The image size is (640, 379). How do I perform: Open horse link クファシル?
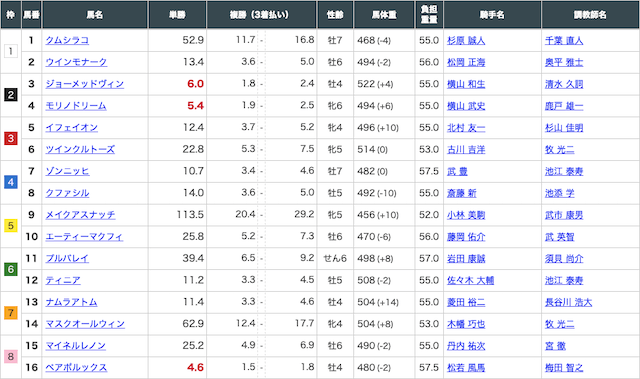[67, 193]
